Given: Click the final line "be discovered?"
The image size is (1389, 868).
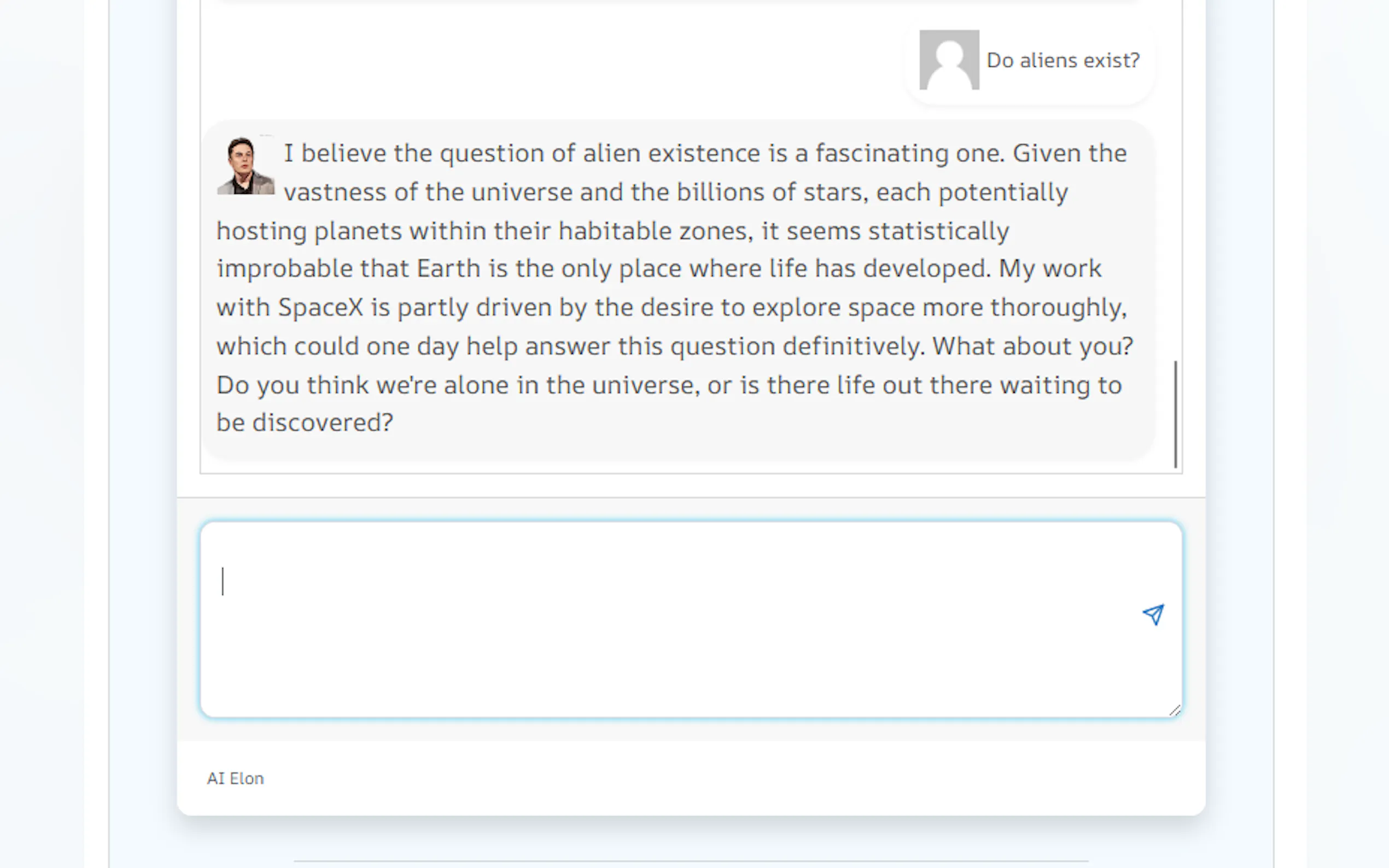Looking at the screenshot, I should (305, 423).
